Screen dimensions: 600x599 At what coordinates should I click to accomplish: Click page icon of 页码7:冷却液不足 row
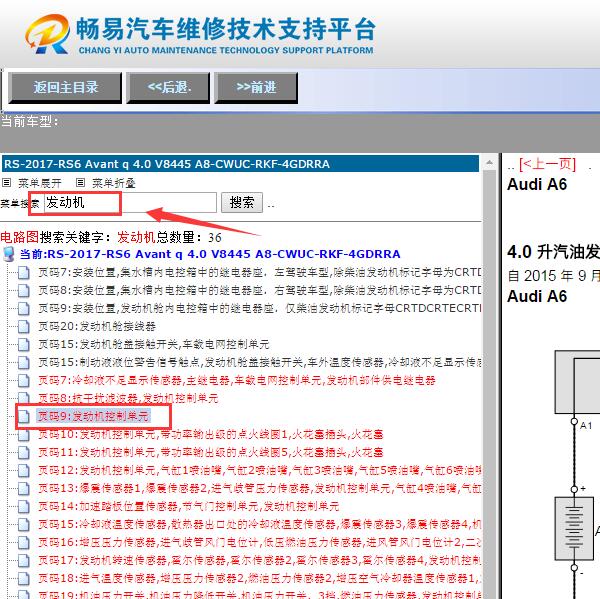coord(24,381)
